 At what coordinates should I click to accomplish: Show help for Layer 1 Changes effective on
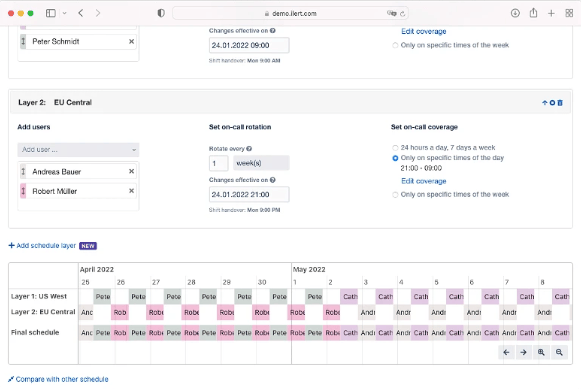(x=273, y=31)
